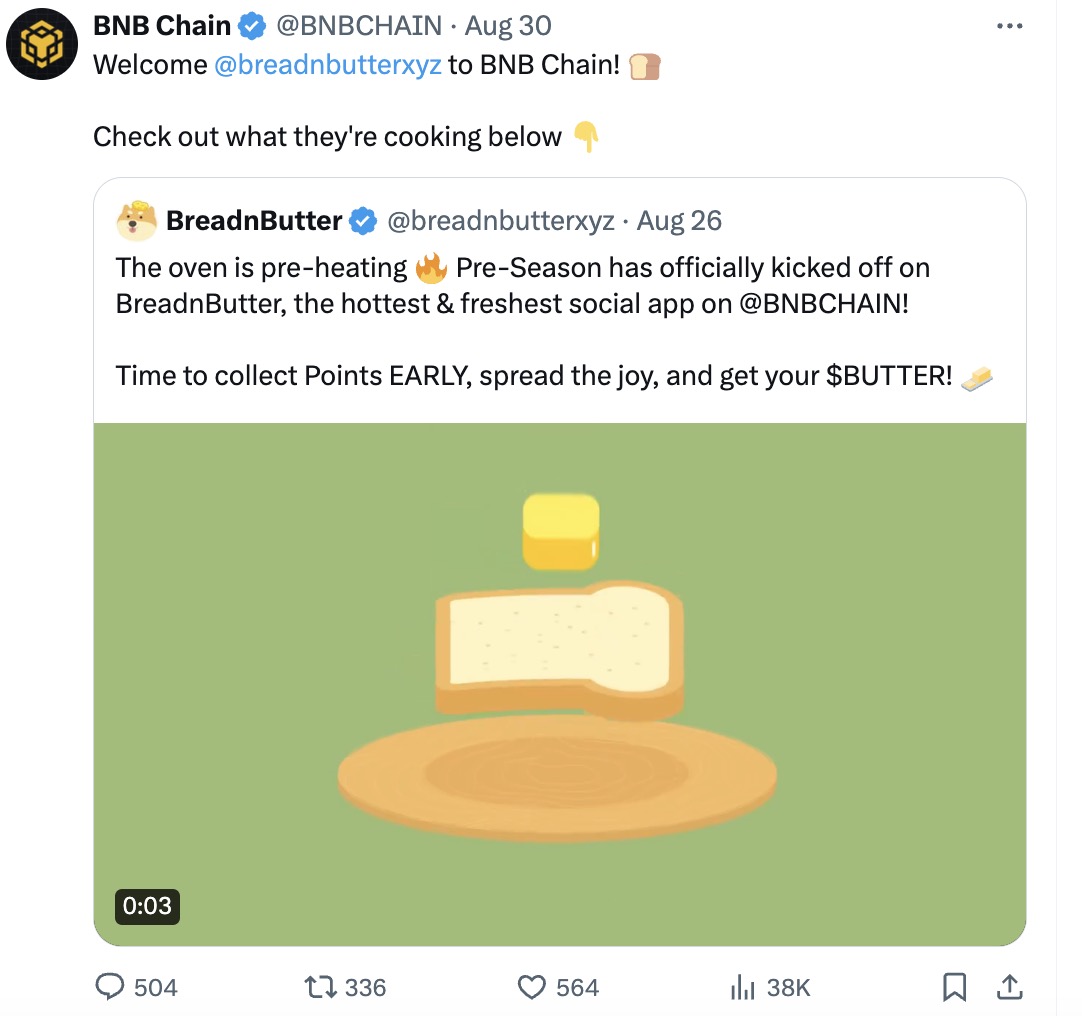Open the @breadnbutterxyz mention link
Screen dimensions: 1082x1016
pos(328,66)
